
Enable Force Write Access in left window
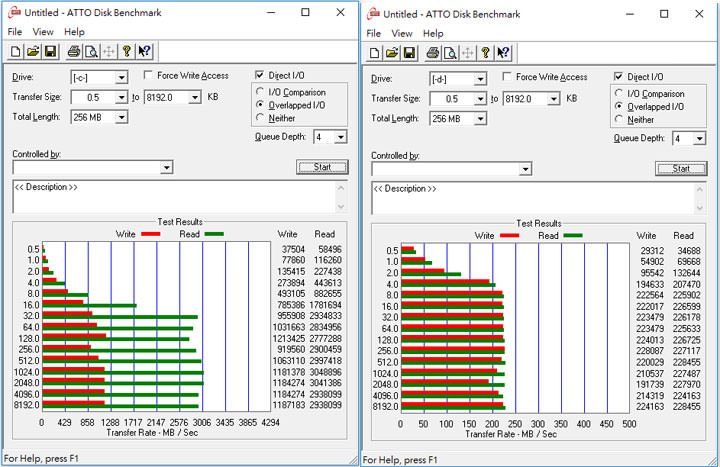coord(149,76)
